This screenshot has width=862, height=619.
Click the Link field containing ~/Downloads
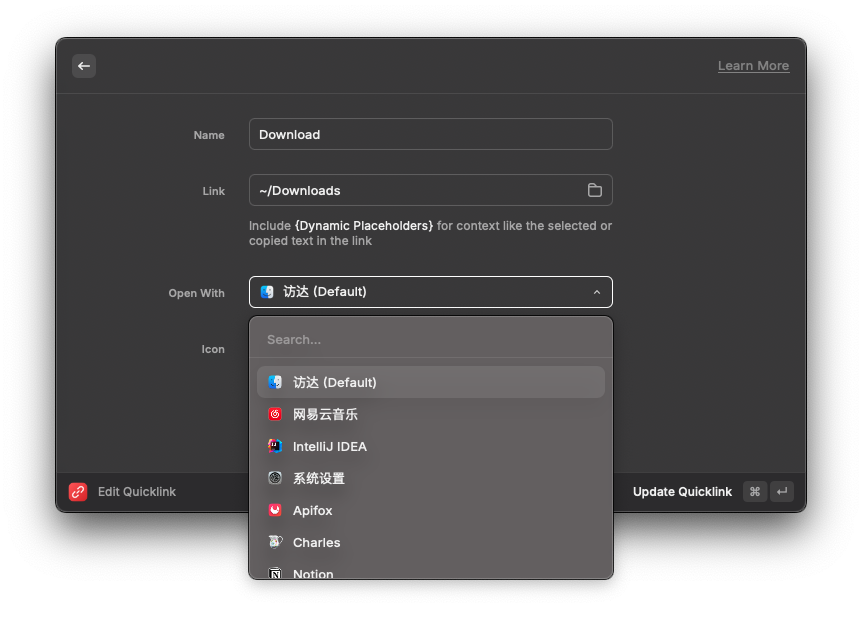[415, 191]
